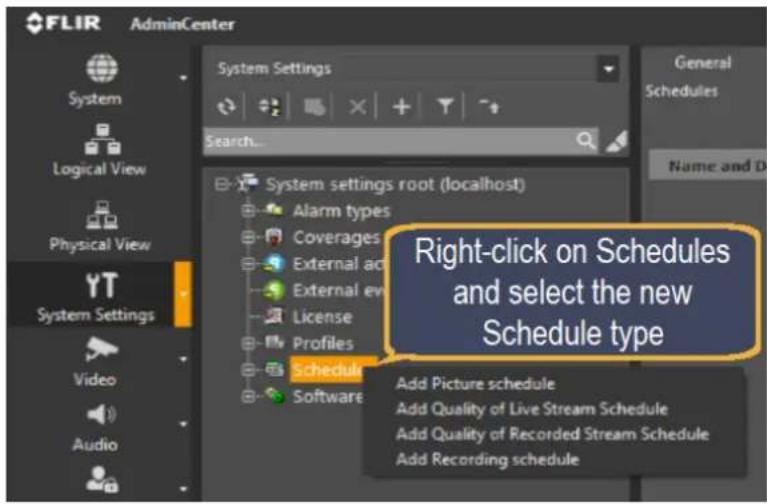Expand the Software tree node
This screenshot has height=504, width=767.
click(x=248, y=396)
